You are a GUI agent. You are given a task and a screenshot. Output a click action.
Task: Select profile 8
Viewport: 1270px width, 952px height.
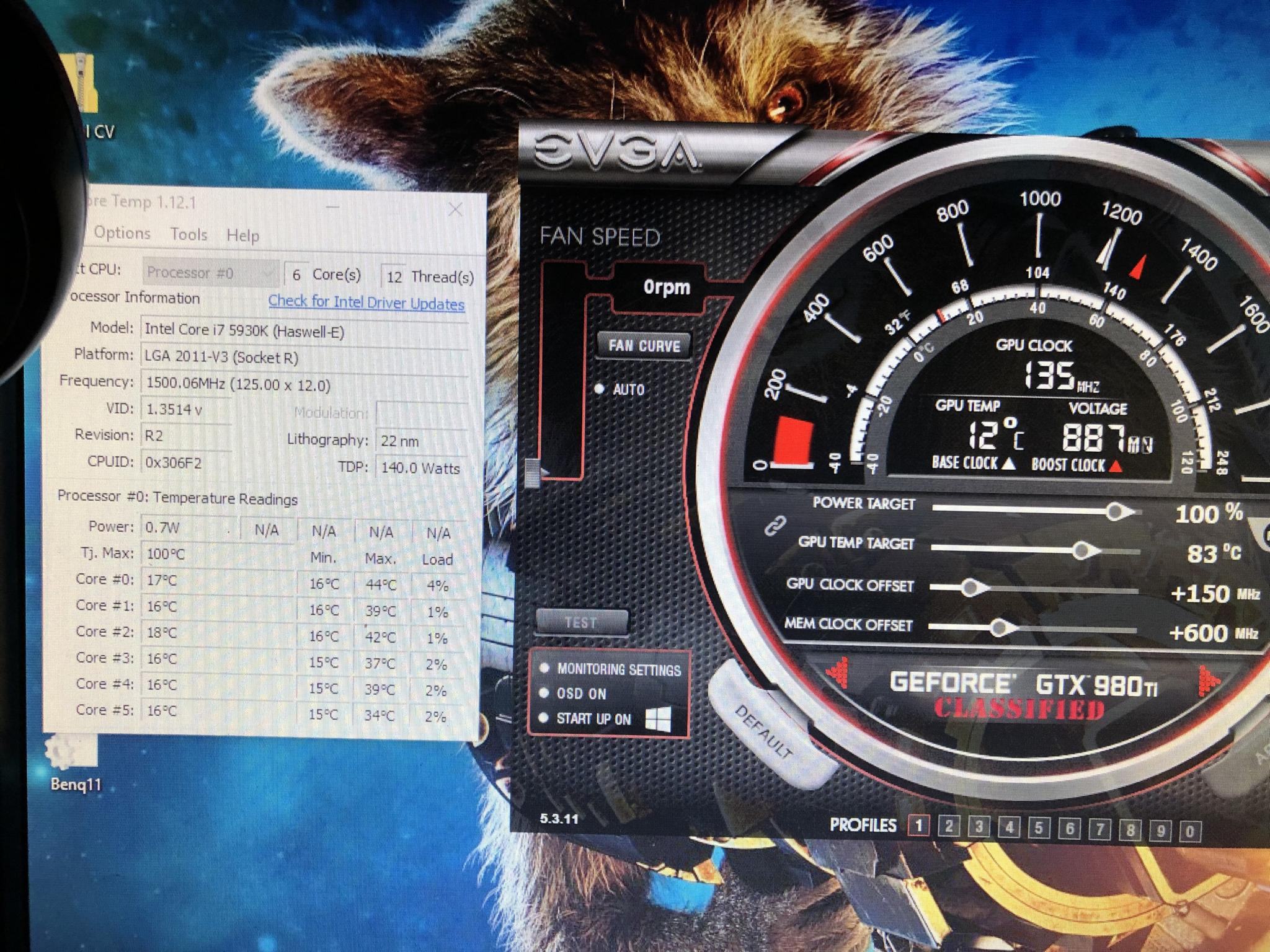(x=1130, y=830)
